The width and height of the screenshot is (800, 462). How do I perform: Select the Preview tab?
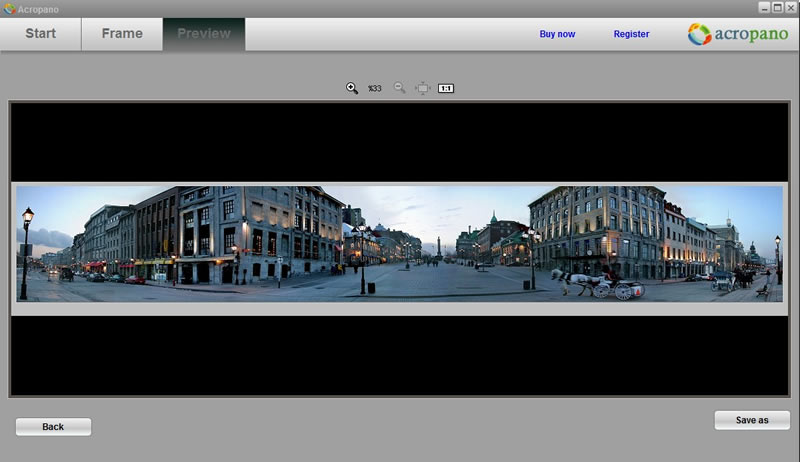coord(204,34)
